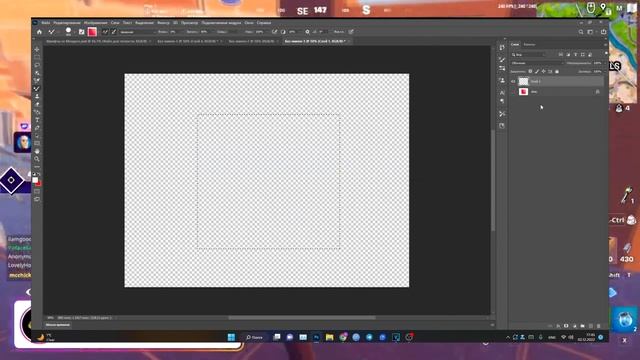The image size is (640, 360).
Task: Open the Шкала времени panel
Action: tap(58, 325)
